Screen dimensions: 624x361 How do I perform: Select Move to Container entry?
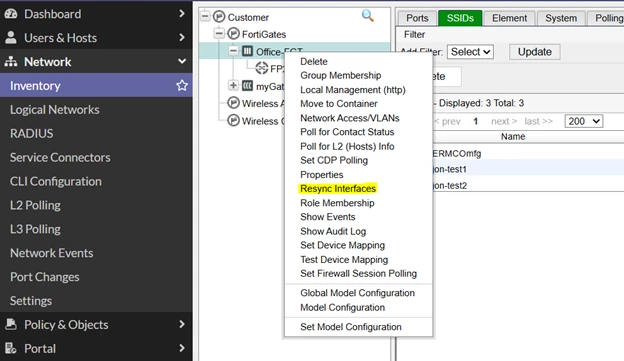[x=339, y=104]
